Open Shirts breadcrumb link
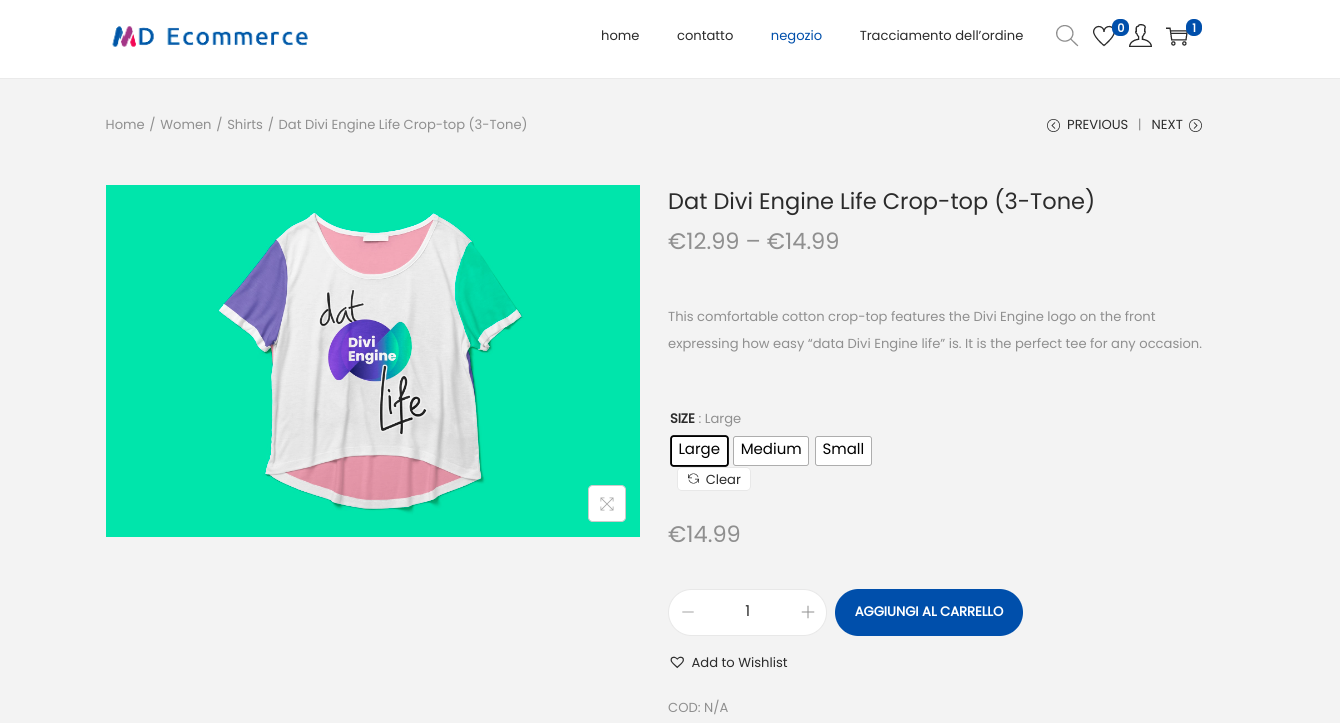 [245, 125]
